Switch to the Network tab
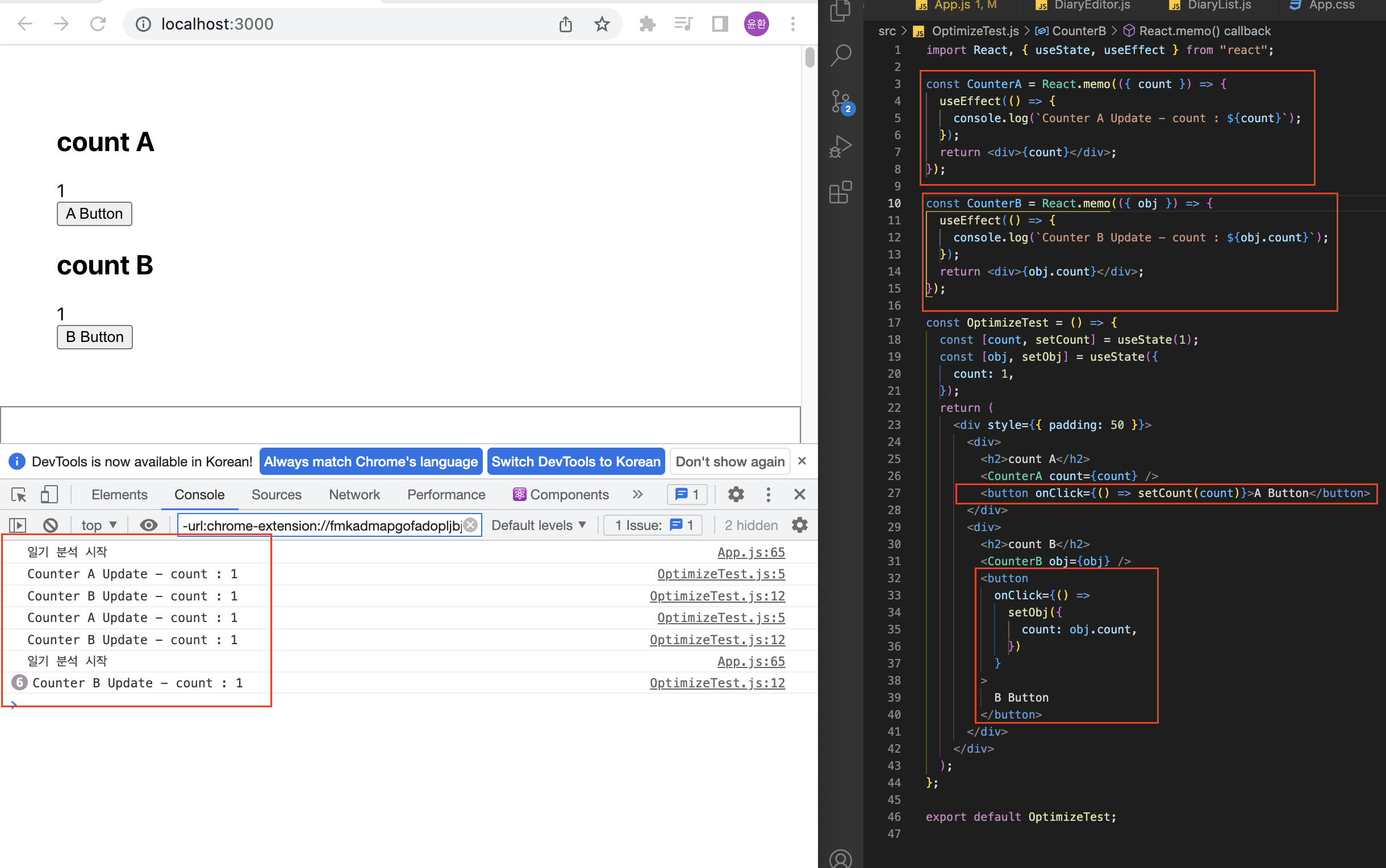Viewport: 1386px width, 868px height. [x=354, y=494]
